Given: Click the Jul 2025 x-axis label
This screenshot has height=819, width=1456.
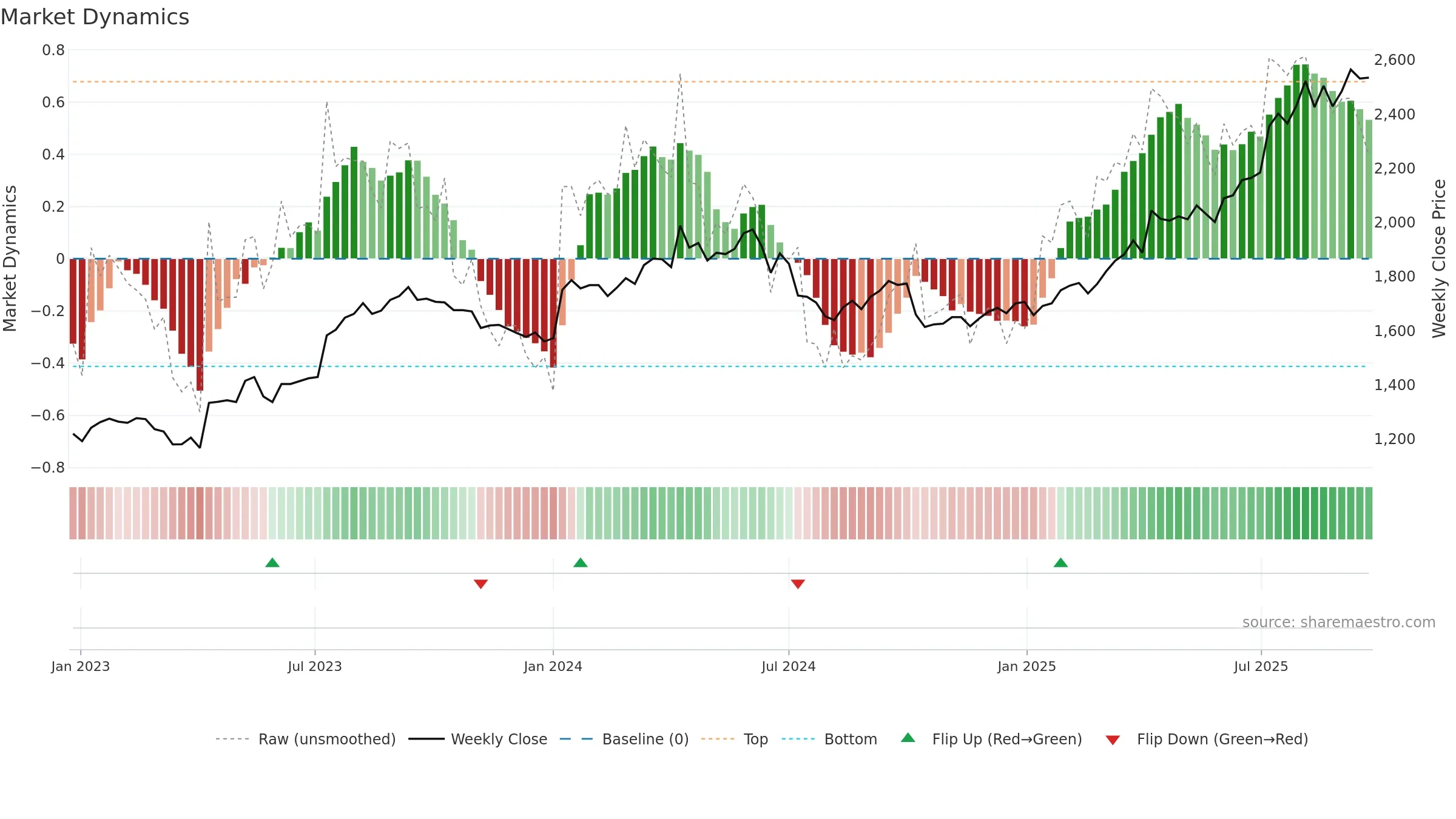Looking at the screenshot, I should 1261,666.
